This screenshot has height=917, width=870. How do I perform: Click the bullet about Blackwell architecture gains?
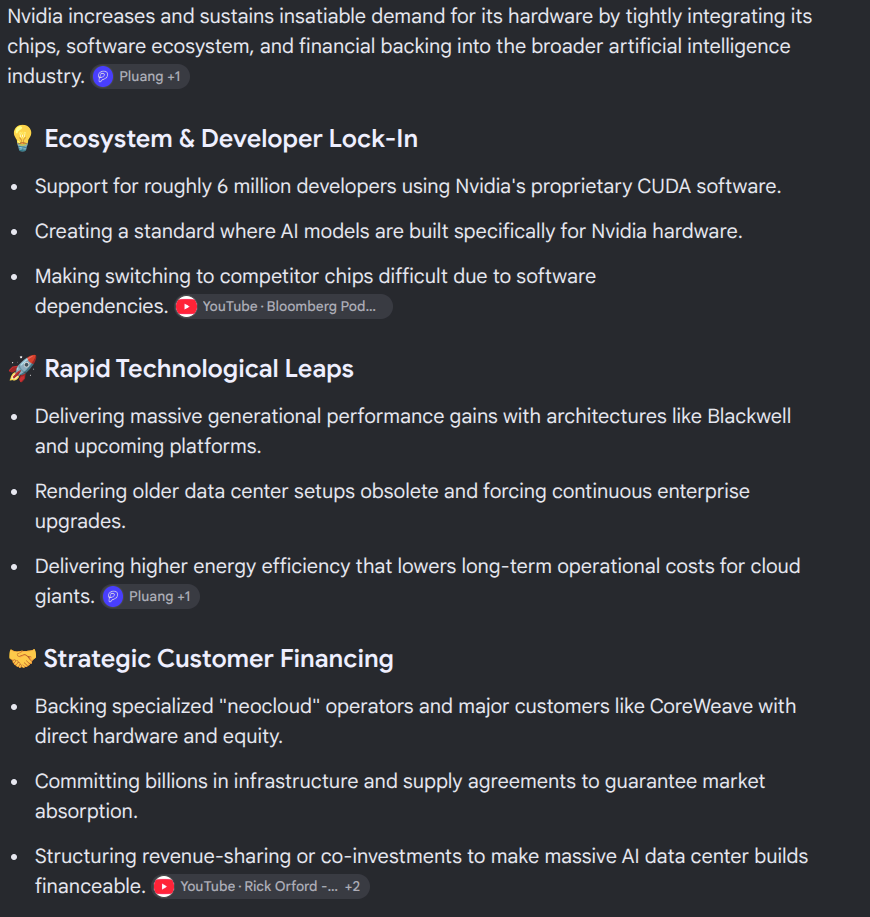(413, 432)
